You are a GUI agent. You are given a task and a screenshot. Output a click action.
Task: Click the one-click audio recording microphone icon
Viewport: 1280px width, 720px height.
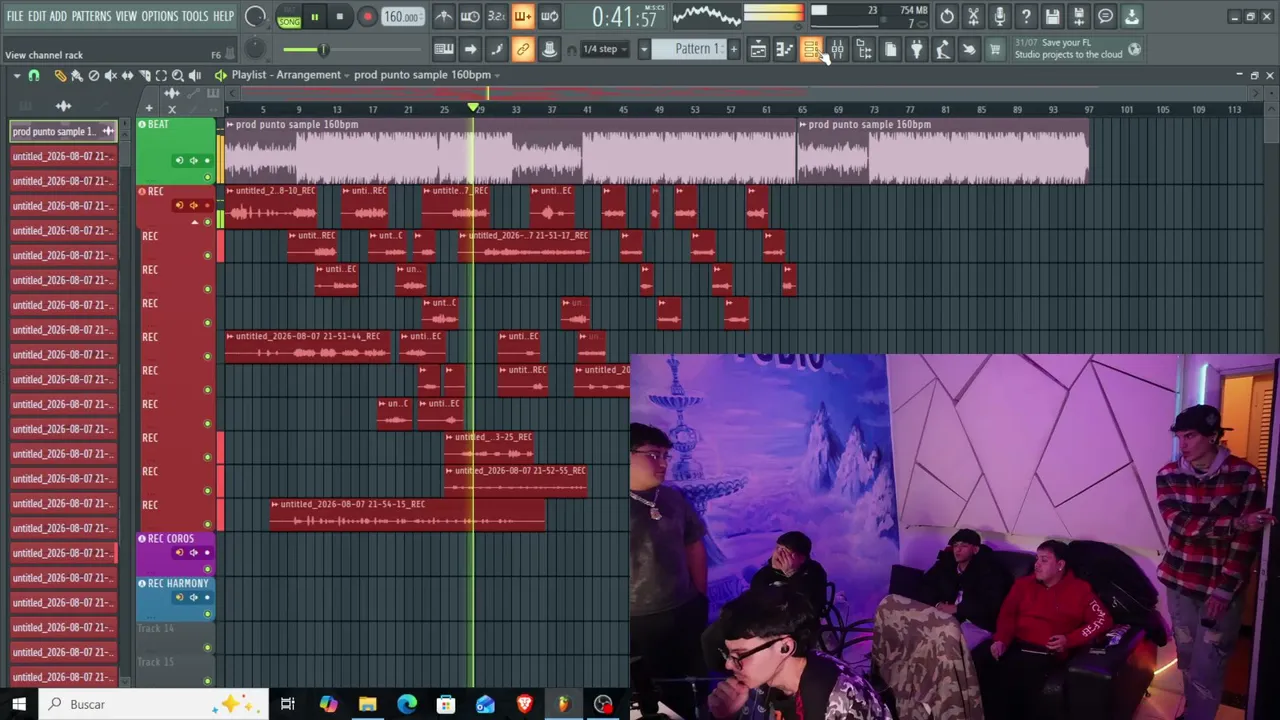tap(999, 16)
